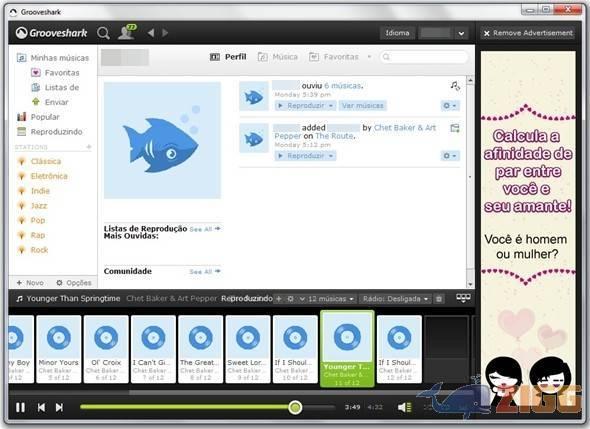Toggle queue size view icon
The image size is (590, 429).
tap(463, 298)
